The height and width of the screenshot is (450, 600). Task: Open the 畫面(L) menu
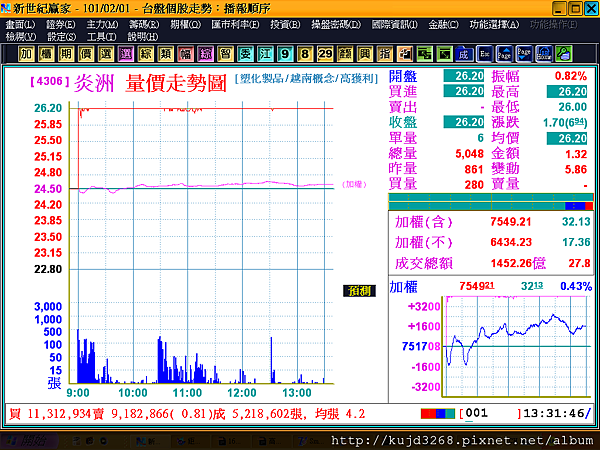pyautogui.click(x=20, y=25)
